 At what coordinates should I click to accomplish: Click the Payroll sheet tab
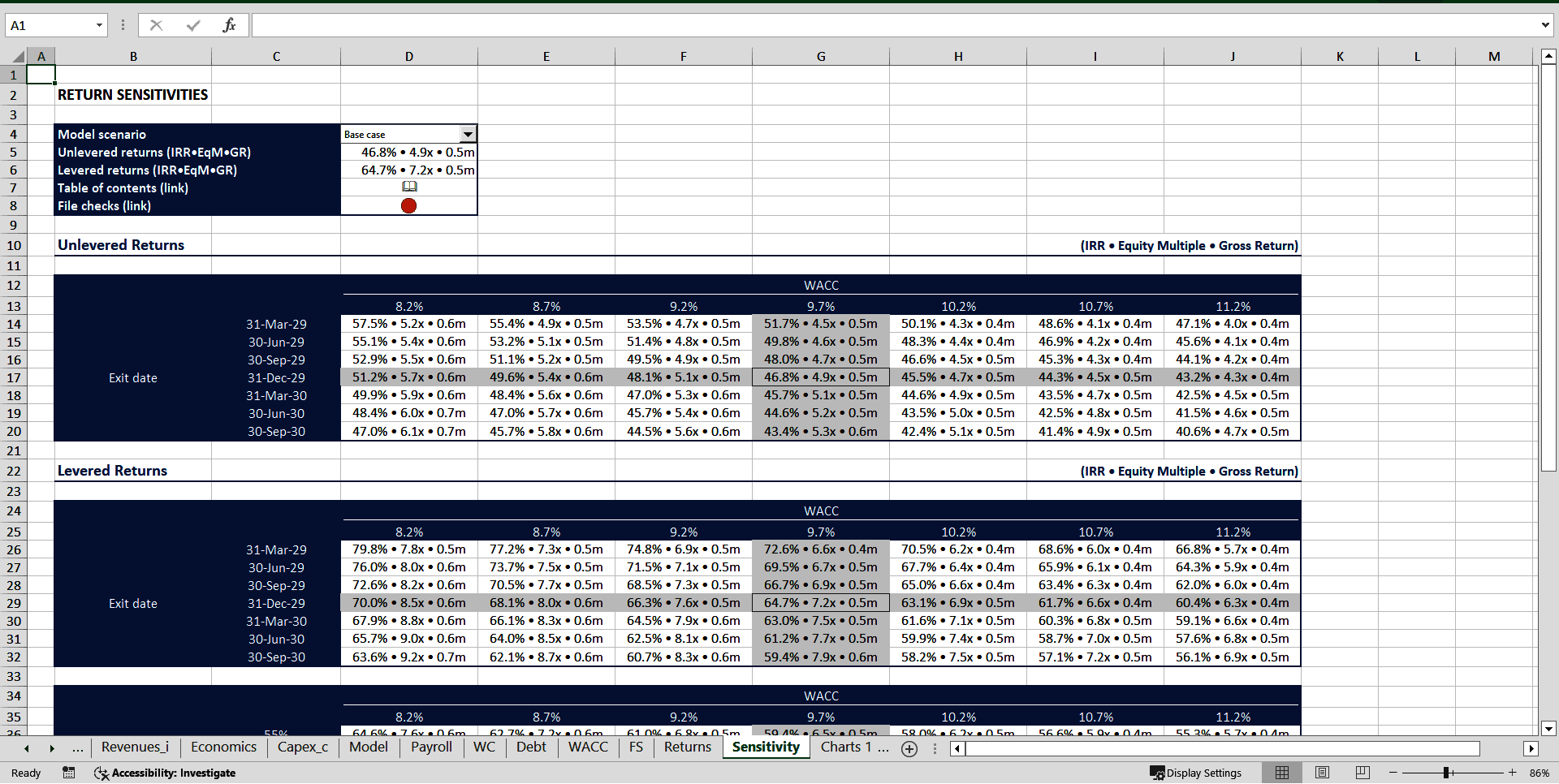431,747
